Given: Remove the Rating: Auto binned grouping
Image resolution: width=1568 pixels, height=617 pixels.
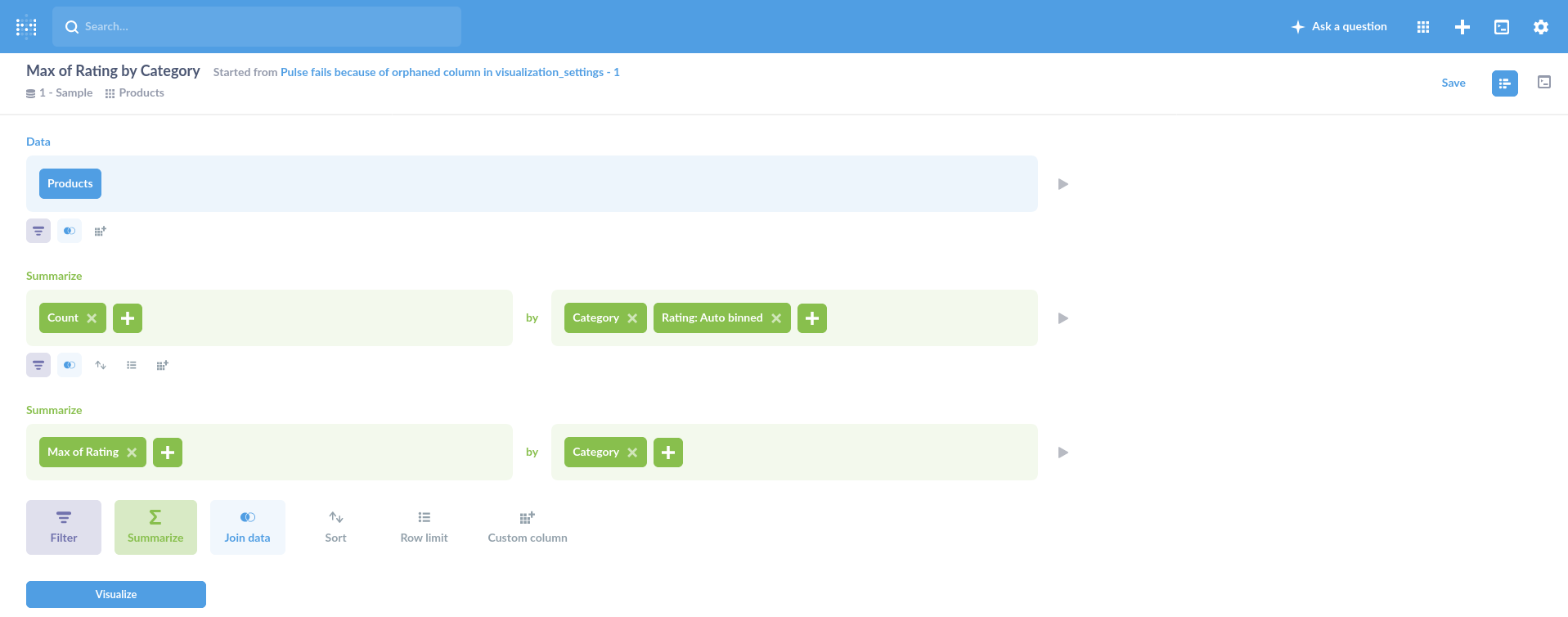Looking at the screenshot, I should (776, 318).
